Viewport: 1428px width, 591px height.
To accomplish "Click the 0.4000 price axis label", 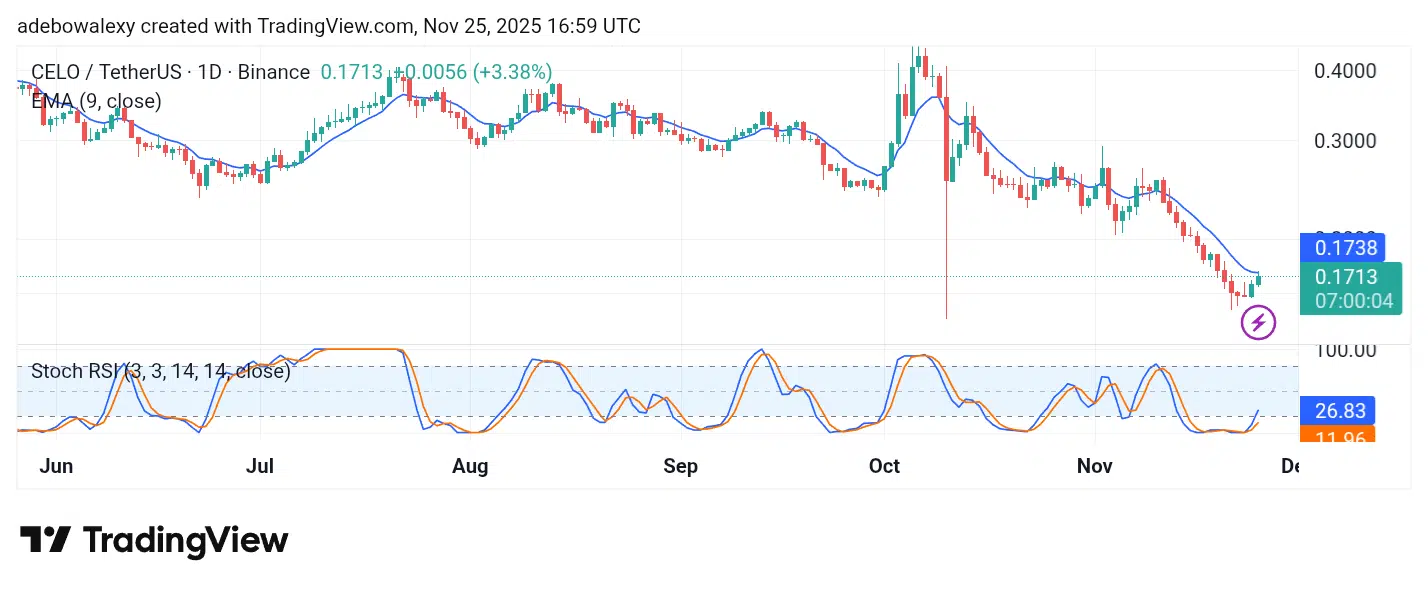I will pos(1345,71).
